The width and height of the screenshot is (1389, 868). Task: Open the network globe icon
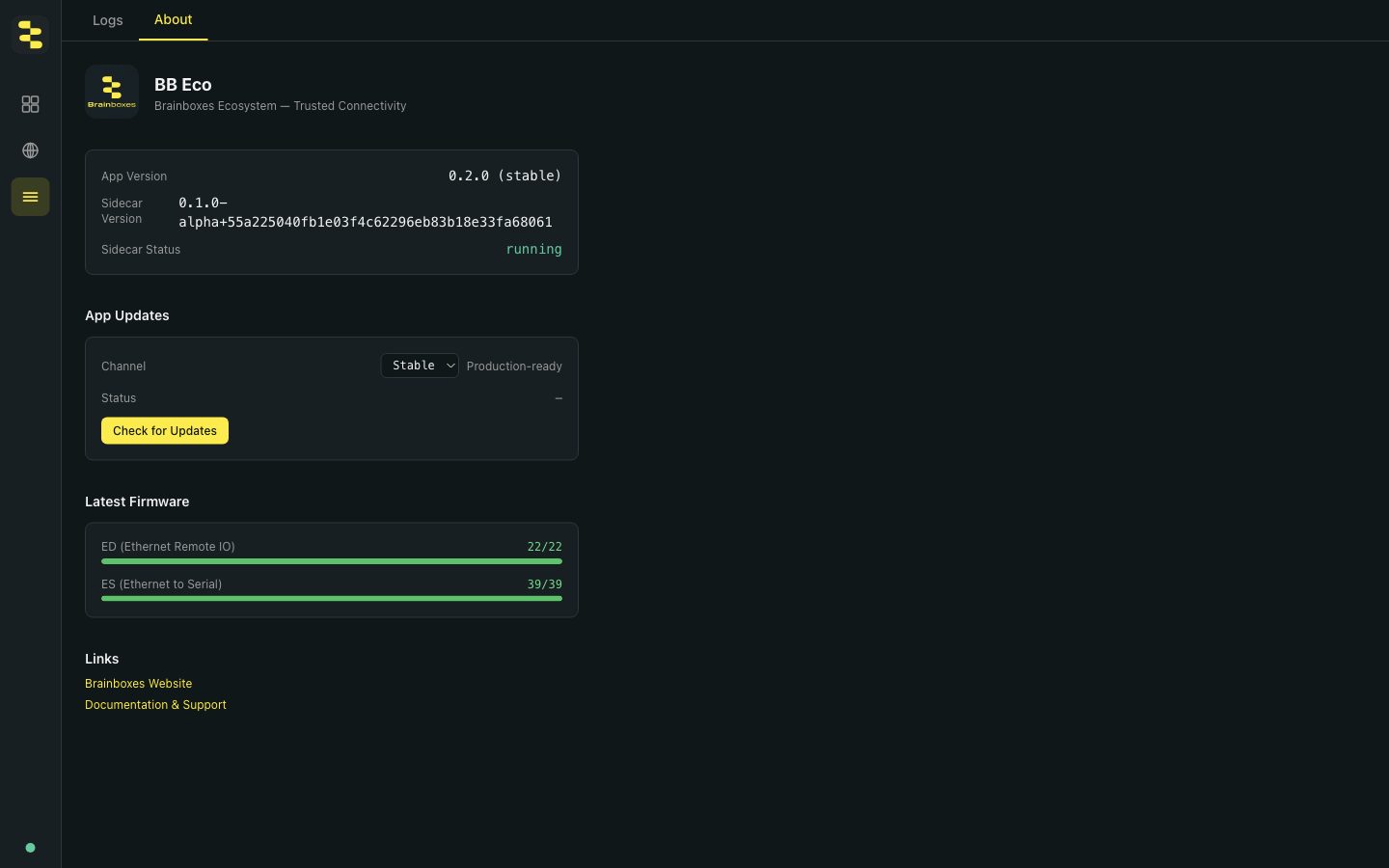(30, 150)
